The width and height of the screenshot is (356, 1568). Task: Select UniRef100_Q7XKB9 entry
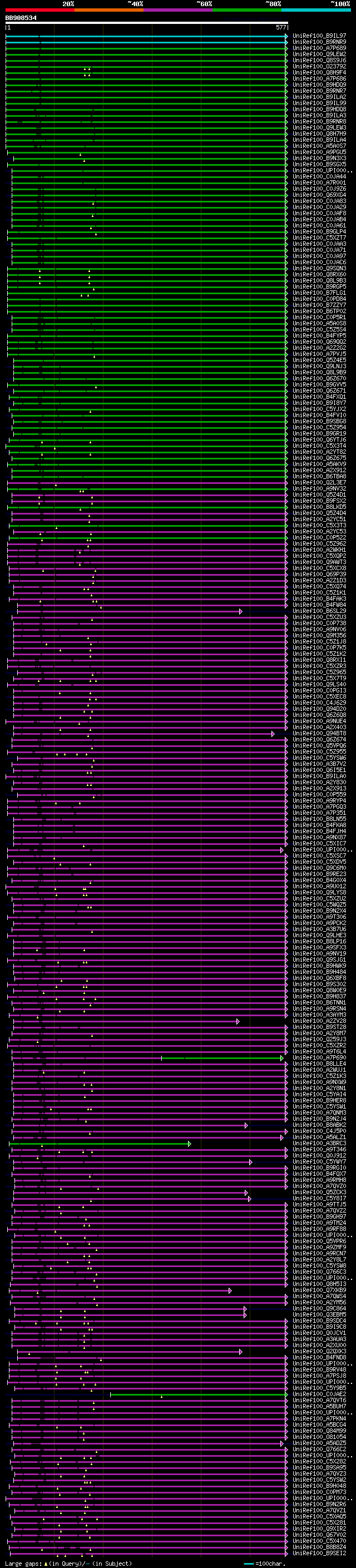pos(319,1290)
